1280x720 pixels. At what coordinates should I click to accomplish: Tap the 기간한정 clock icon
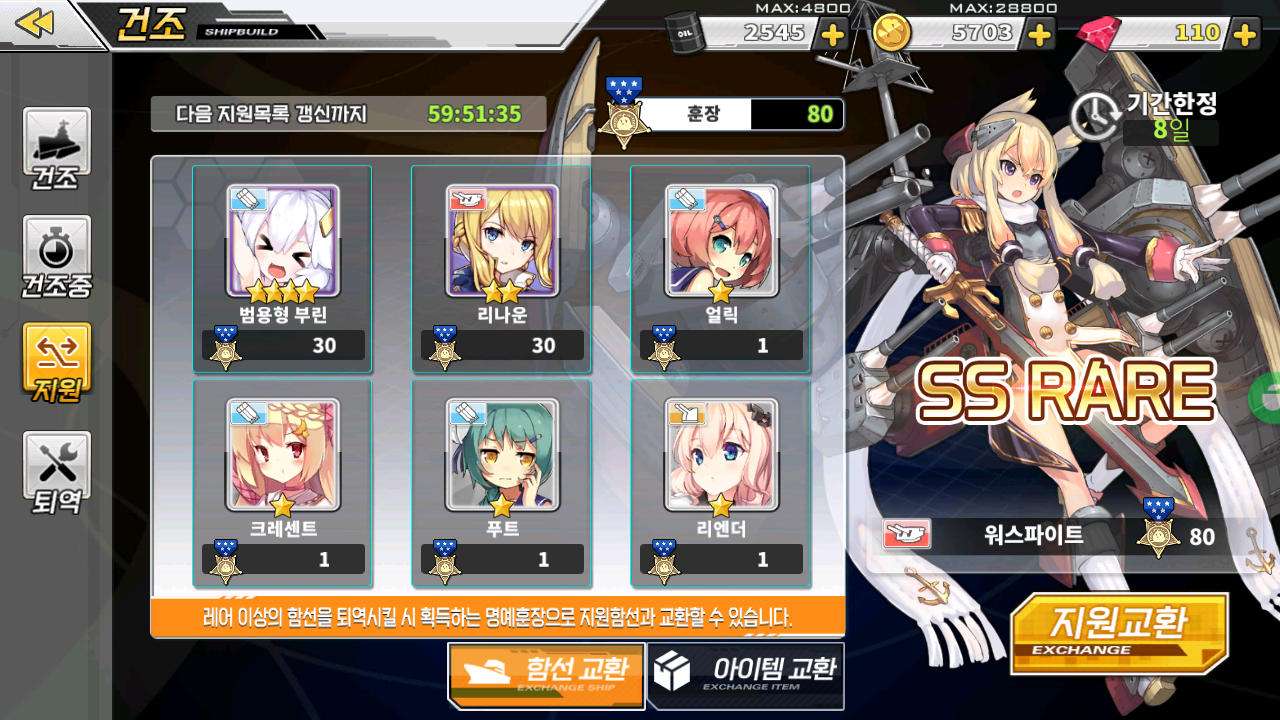point(1095,115)
